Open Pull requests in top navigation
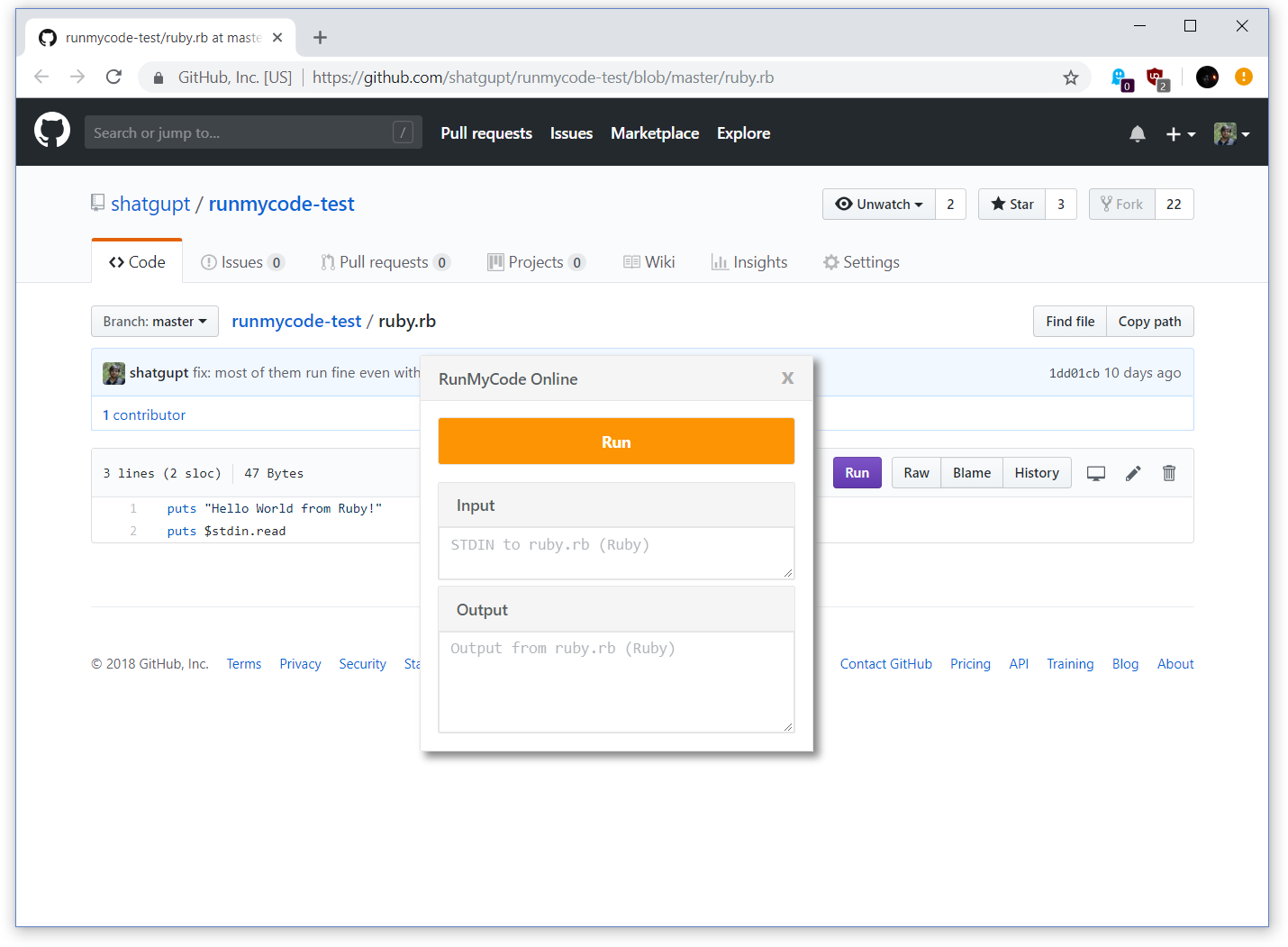The width and height of the screenshot is (1288, 947). click(486, 133)
